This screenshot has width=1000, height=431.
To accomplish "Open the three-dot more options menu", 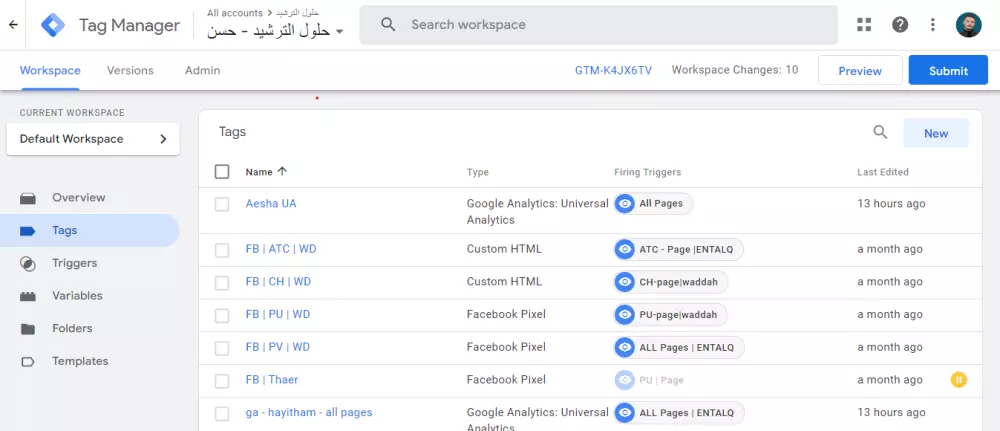I will tap(933, 25).
